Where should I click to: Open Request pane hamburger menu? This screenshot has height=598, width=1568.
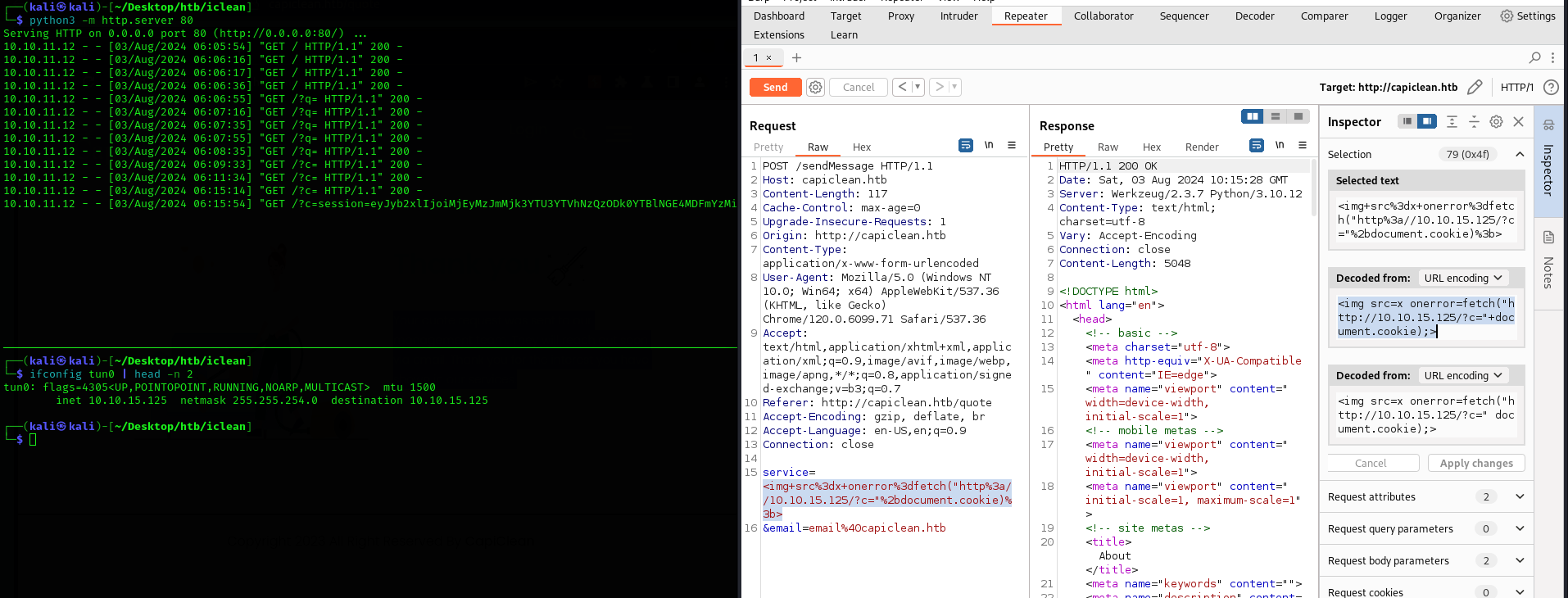tap(1012, 145)
